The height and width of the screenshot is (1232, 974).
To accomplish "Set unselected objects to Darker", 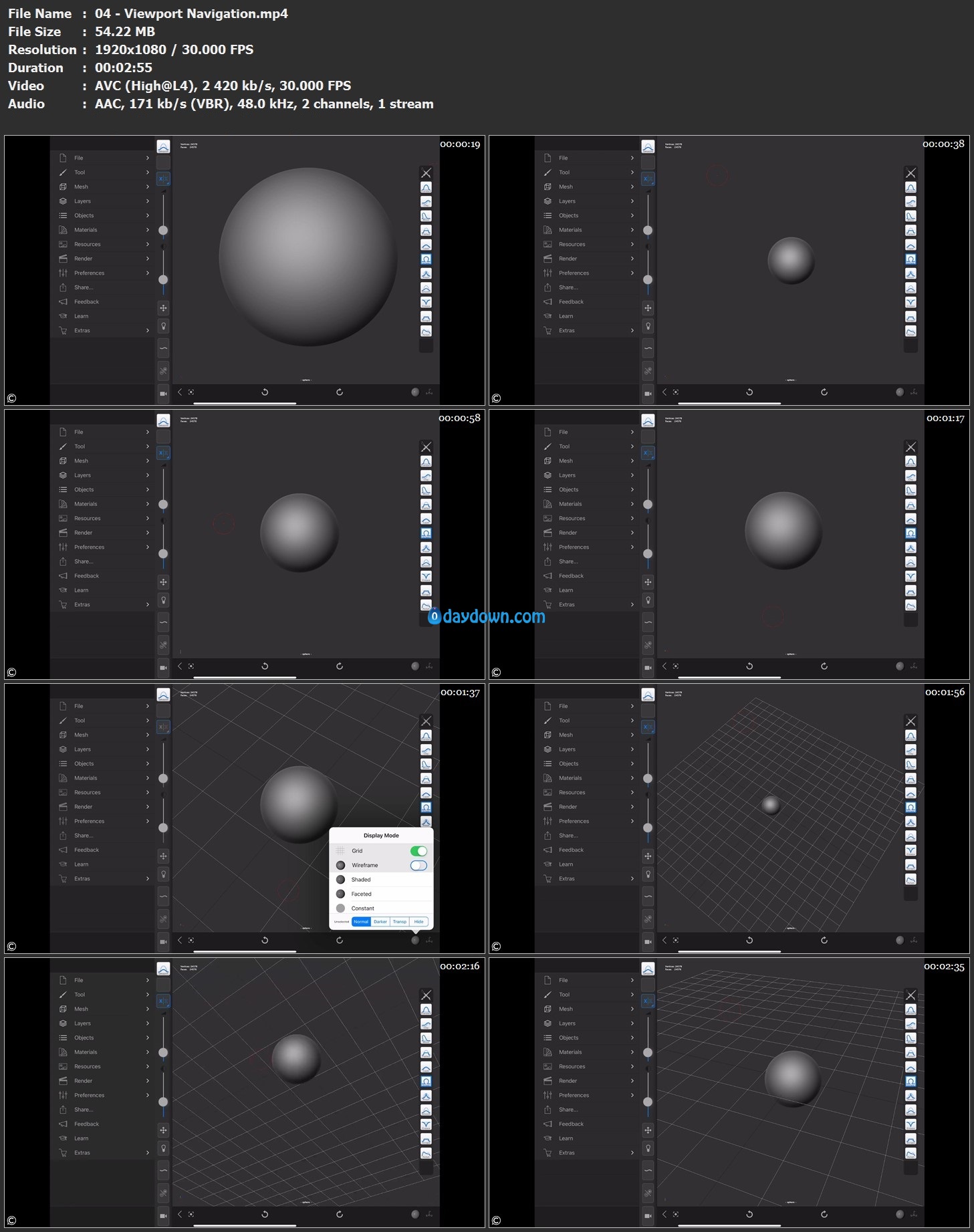I will pyautogui.click(x=380, y=922).
